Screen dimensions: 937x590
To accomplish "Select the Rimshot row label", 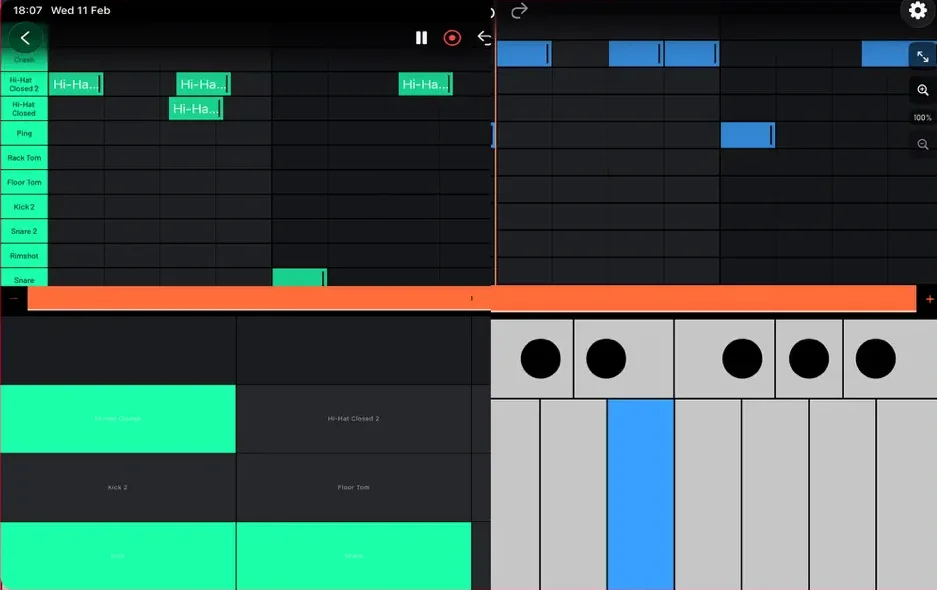I will (x=24, y=256).
